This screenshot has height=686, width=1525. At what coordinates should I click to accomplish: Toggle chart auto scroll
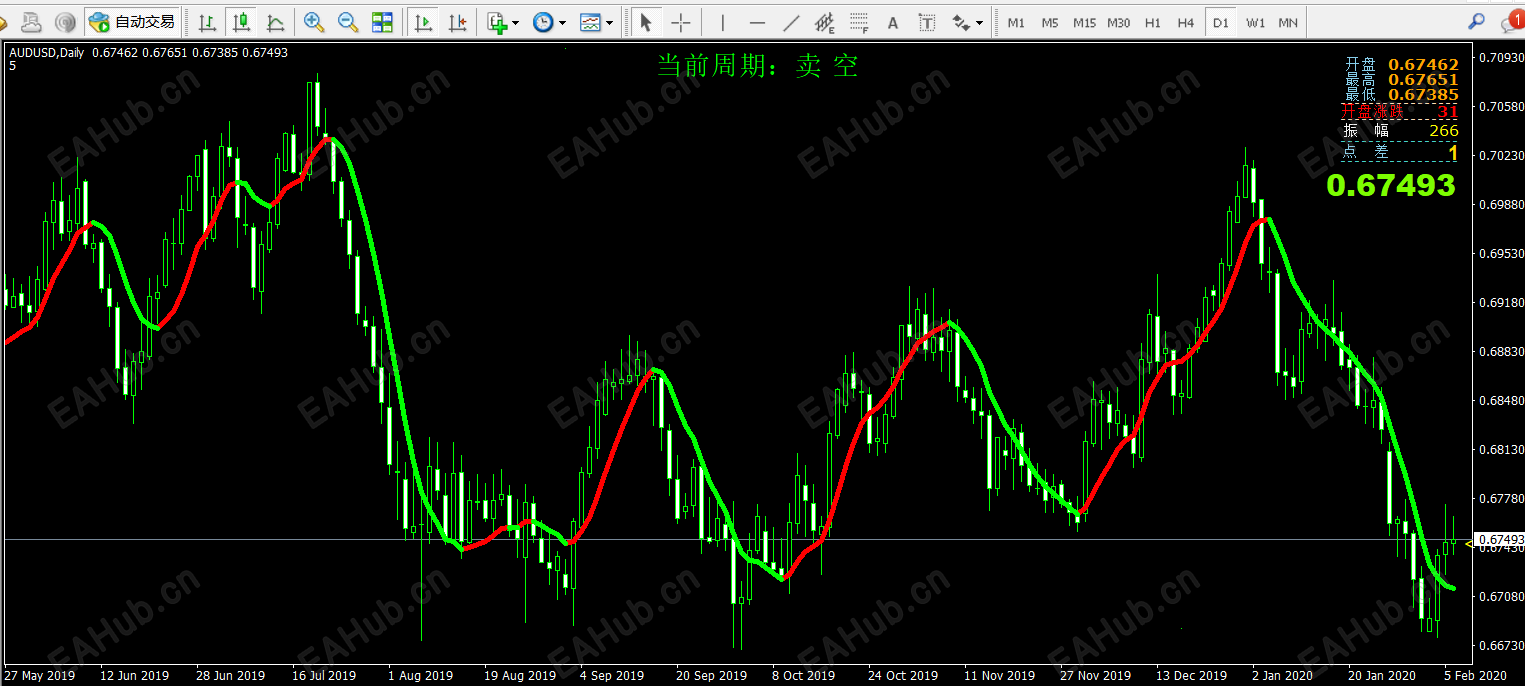[x=423, y=21]
